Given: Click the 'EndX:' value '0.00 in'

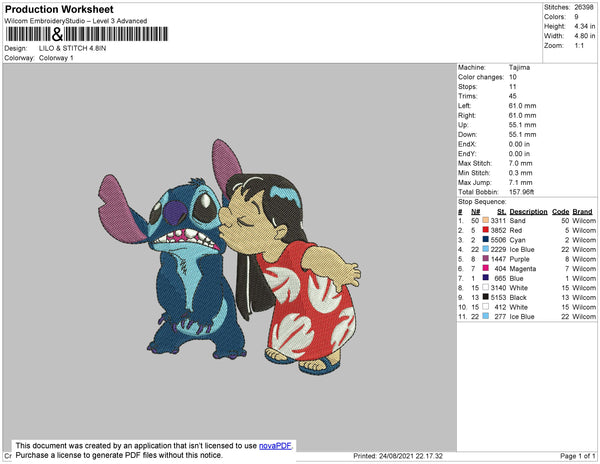Looking at the screenshot, I should click(x=519, y=144).
